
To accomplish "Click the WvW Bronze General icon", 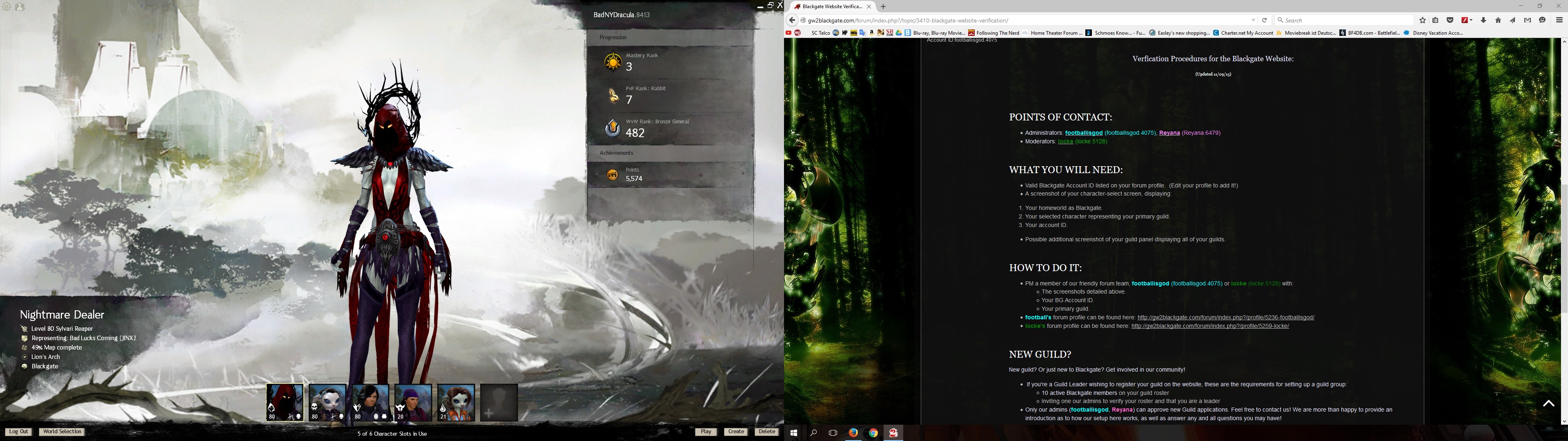I will tap(612, 128).
